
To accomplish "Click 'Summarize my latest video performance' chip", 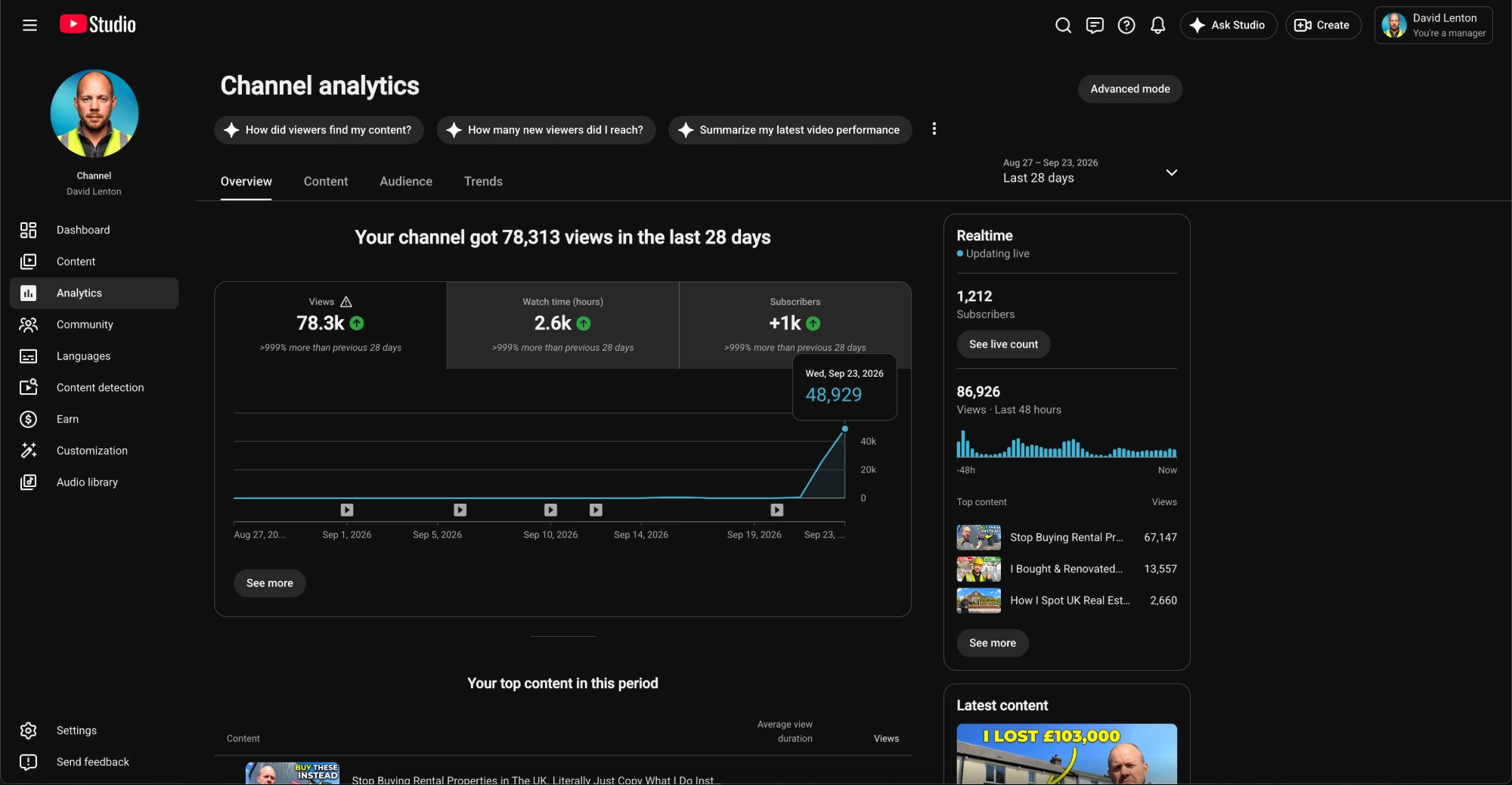I will click(x=789, y=130).
